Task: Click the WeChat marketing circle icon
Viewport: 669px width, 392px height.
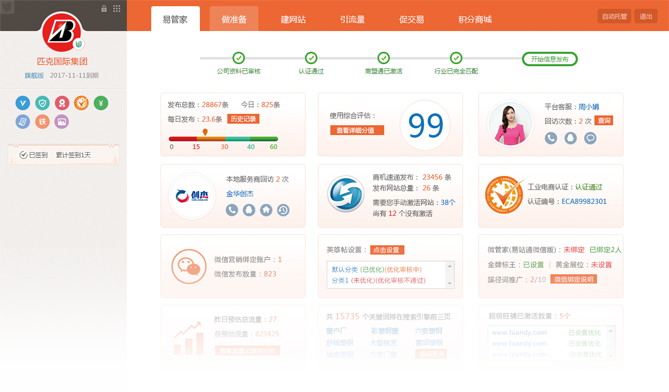Action: (189, 267)
